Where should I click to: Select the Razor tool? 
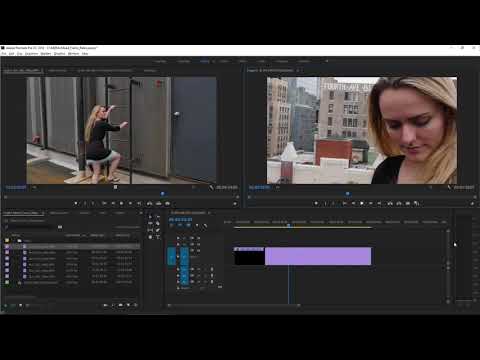tap(158, 223)
